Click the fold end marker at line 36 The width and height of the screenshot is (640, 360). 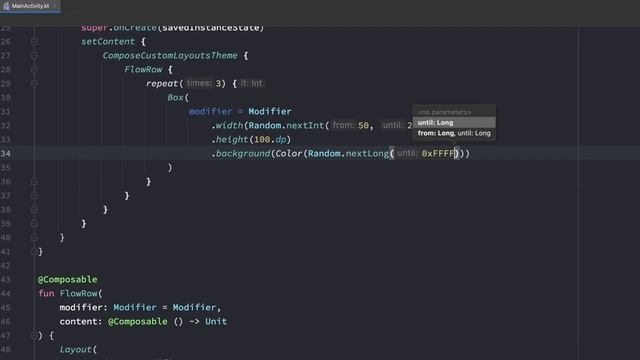click(x=34, y=182)
